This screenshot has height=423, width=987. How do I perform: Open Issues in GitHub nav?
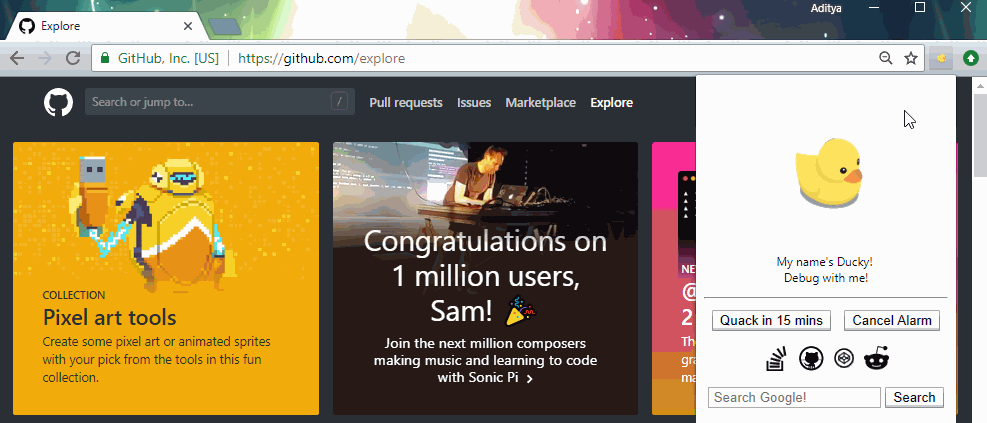point(474,103)
